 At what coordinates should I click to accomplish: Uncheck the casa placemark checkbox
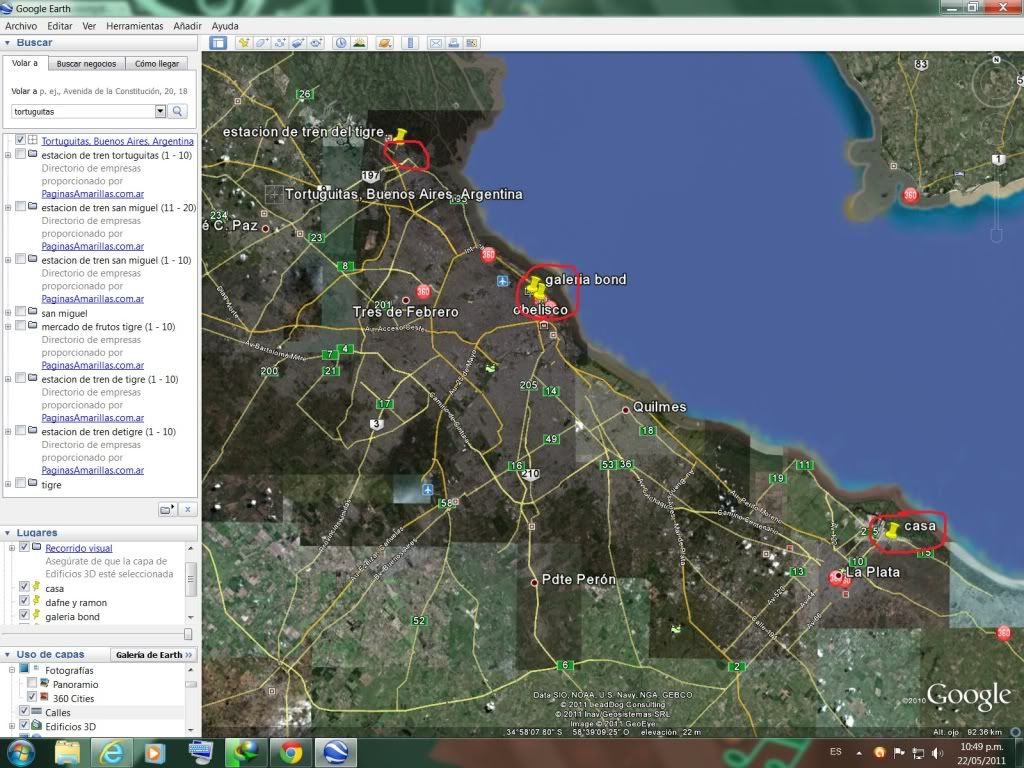click(24, 587)
